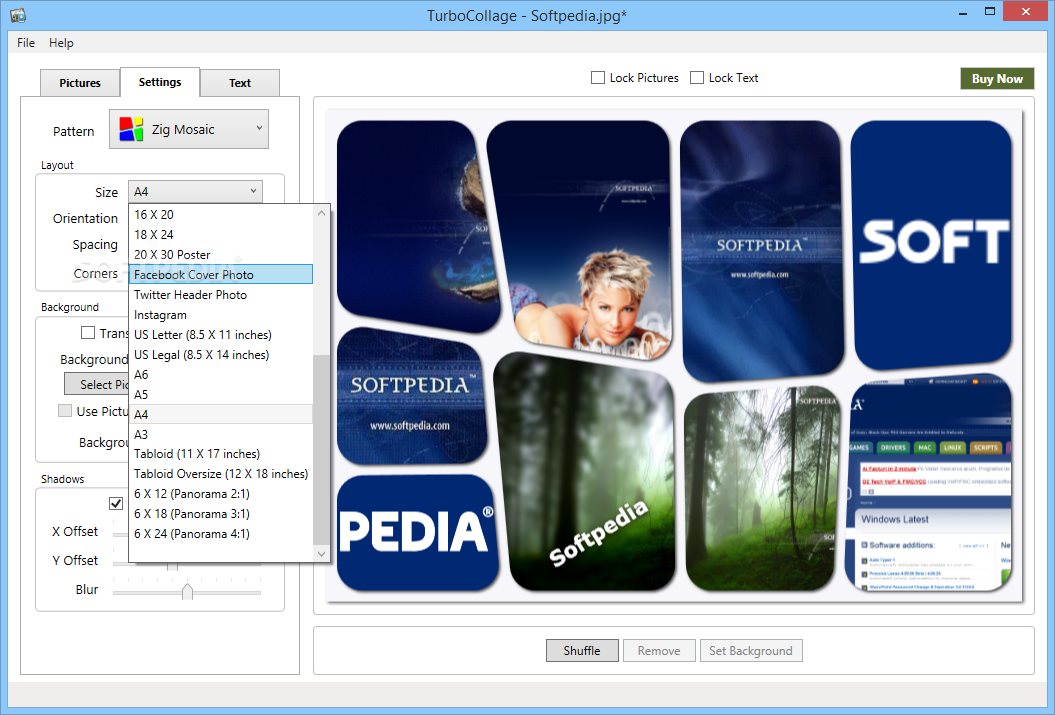Switch to the Pictures tab
The height and width of the screenshot is (715, 1055).
tap(80, 83)
